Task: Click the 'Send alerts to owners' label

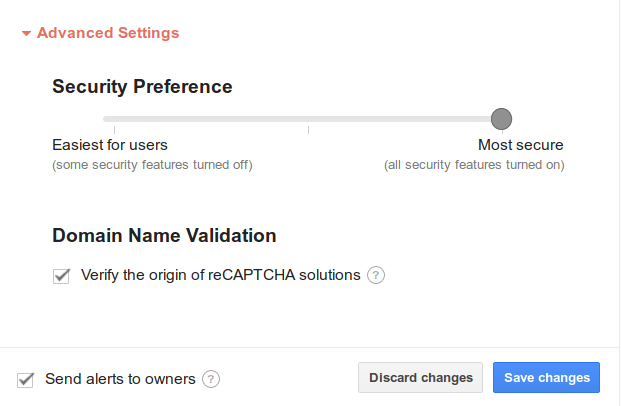Action: click(x=120, y=379)
